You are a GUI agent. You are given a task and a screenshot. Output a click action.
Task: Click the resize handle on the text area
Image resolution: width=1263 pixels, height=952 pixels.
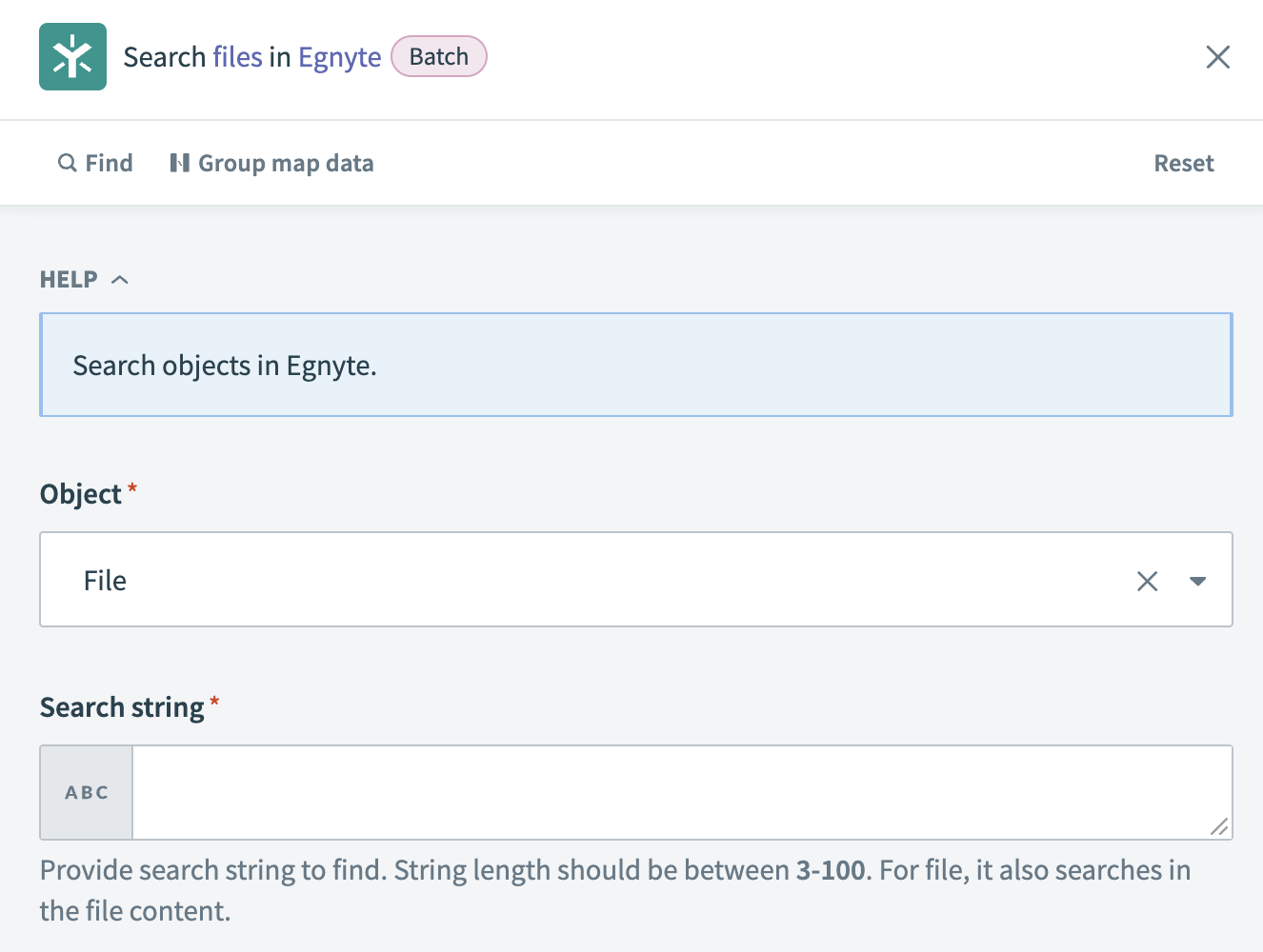click(x=1221, y=827)
